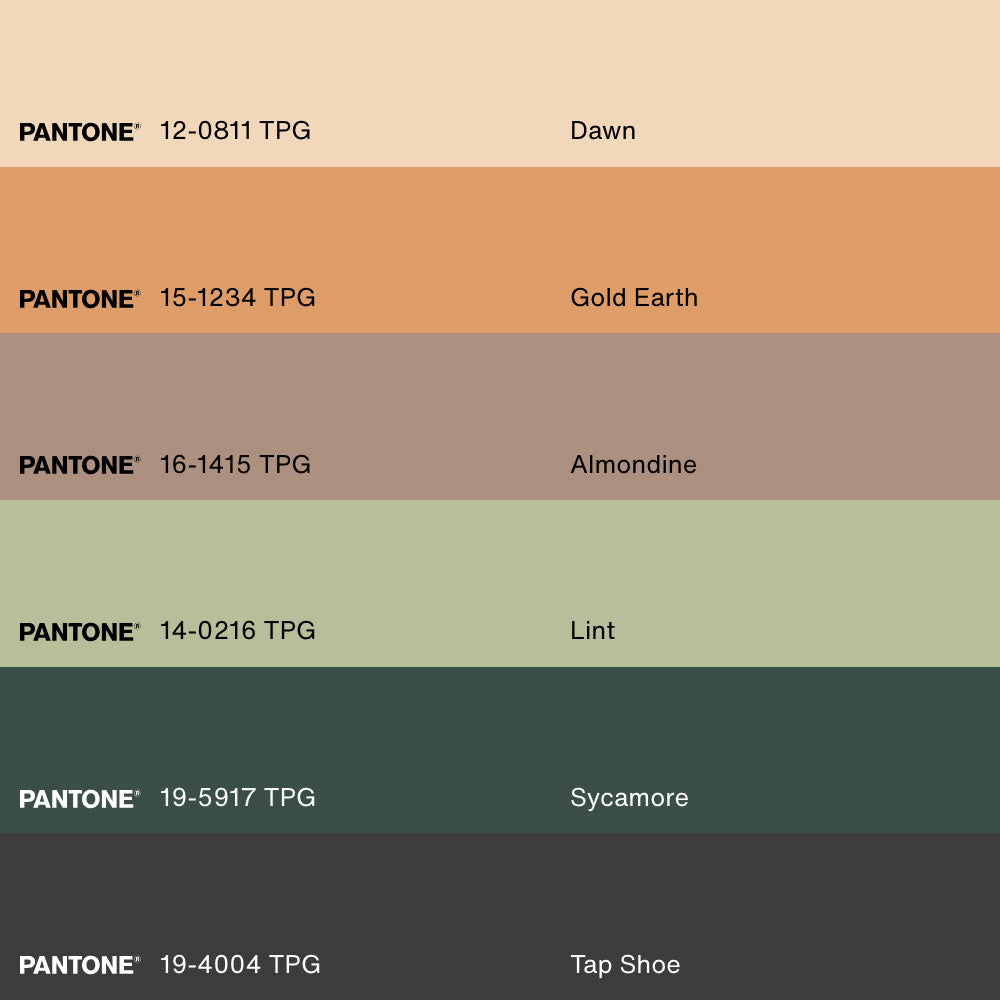The image size is (1000, 1000).
Task: Click the 12-0811 TPG color code
Action: click(x=235, y=131)
